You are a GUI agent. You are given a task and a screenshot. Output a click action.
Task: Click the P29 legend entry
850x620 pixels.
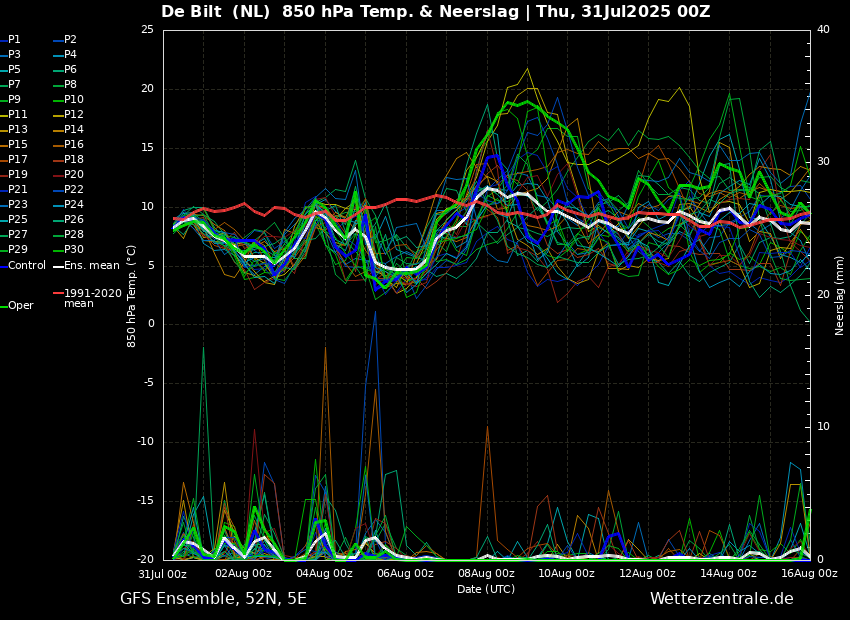pyautogui.click(x=18, y=250)
